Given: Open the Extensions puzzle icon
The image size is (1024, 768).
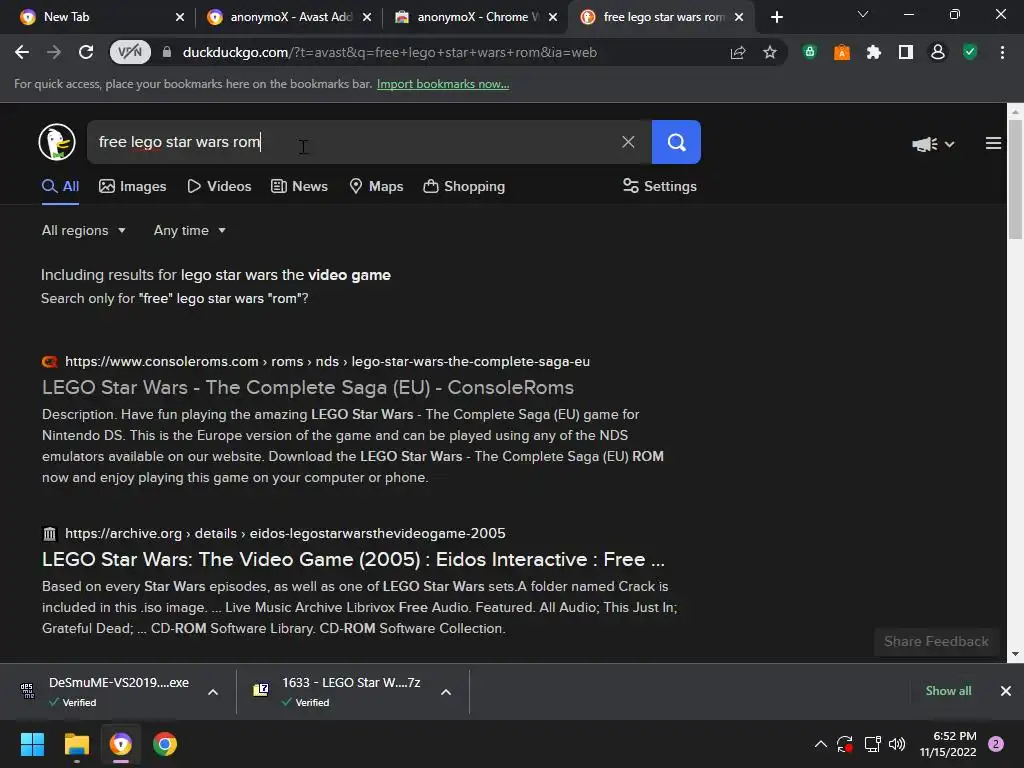Looking at the screenshot, I should point(874,52).
